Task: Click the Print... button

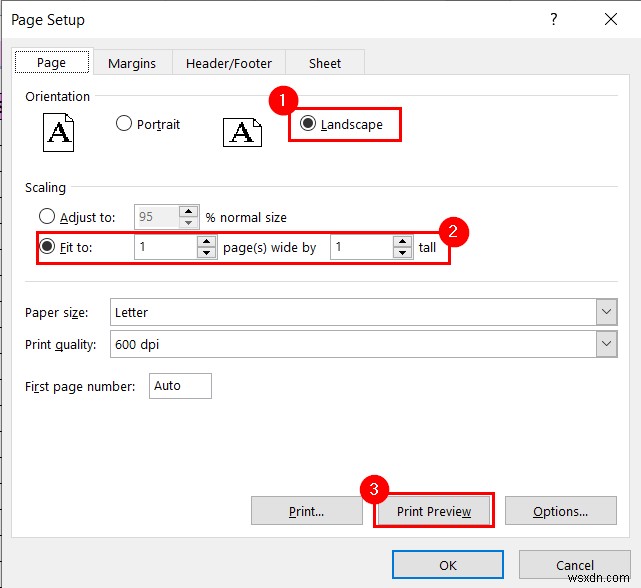Action: pos(307,511)
